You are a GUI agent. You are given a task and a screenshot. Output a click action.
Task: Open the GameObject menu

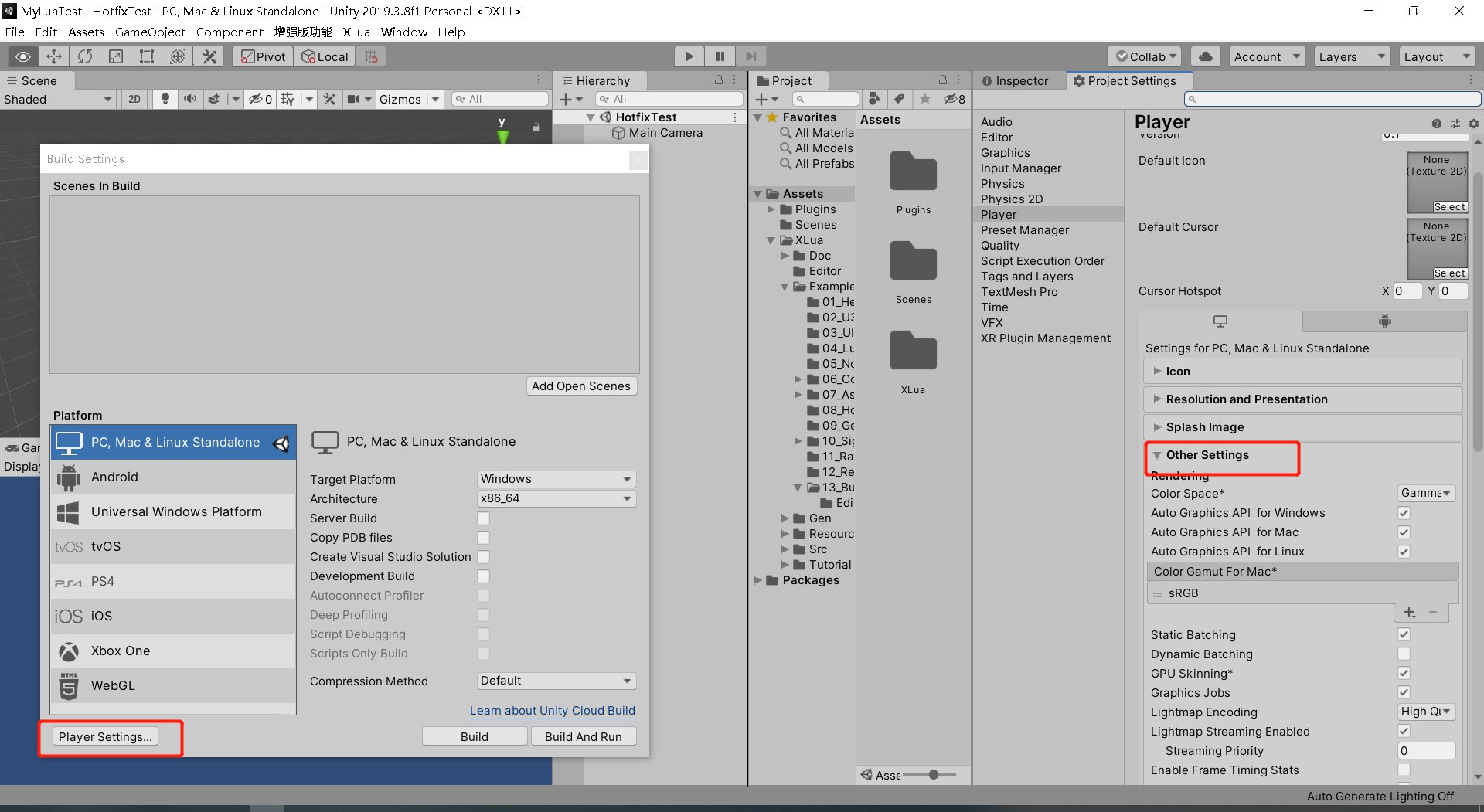click(x=150, y=32)
